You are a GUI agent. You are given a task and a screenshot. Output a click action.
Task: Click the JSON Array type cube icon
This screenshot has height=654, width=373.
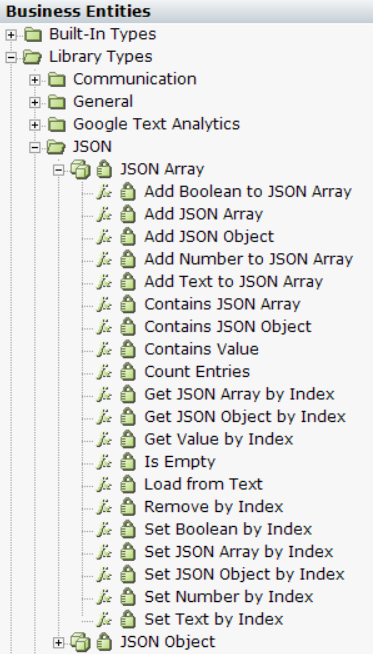pos(80,170)
